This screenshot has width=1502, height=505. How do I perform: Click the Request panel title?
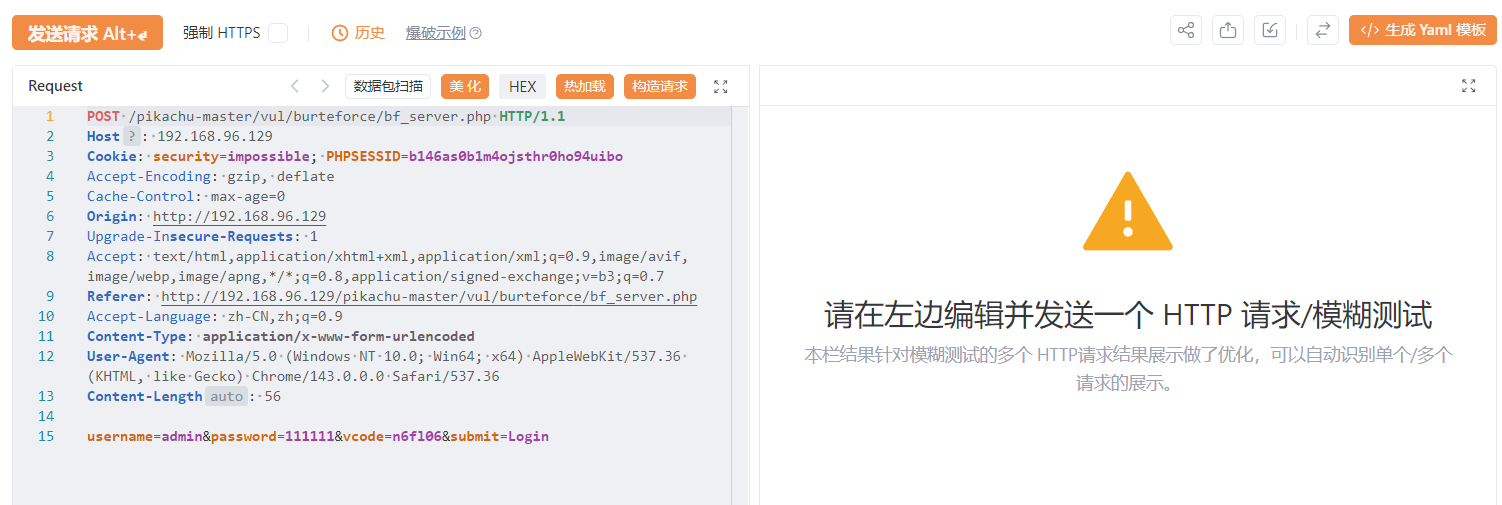(56, 86)
